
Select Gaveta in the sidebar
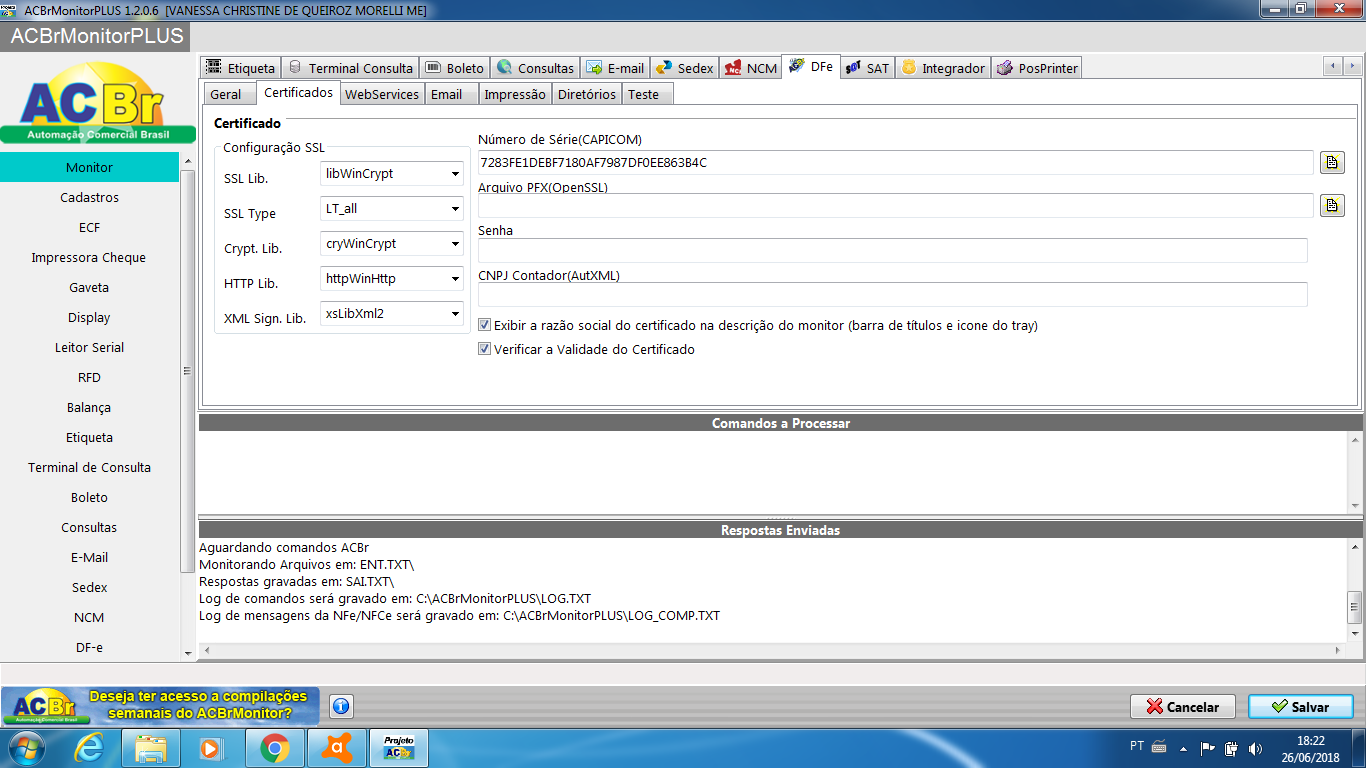90,287
